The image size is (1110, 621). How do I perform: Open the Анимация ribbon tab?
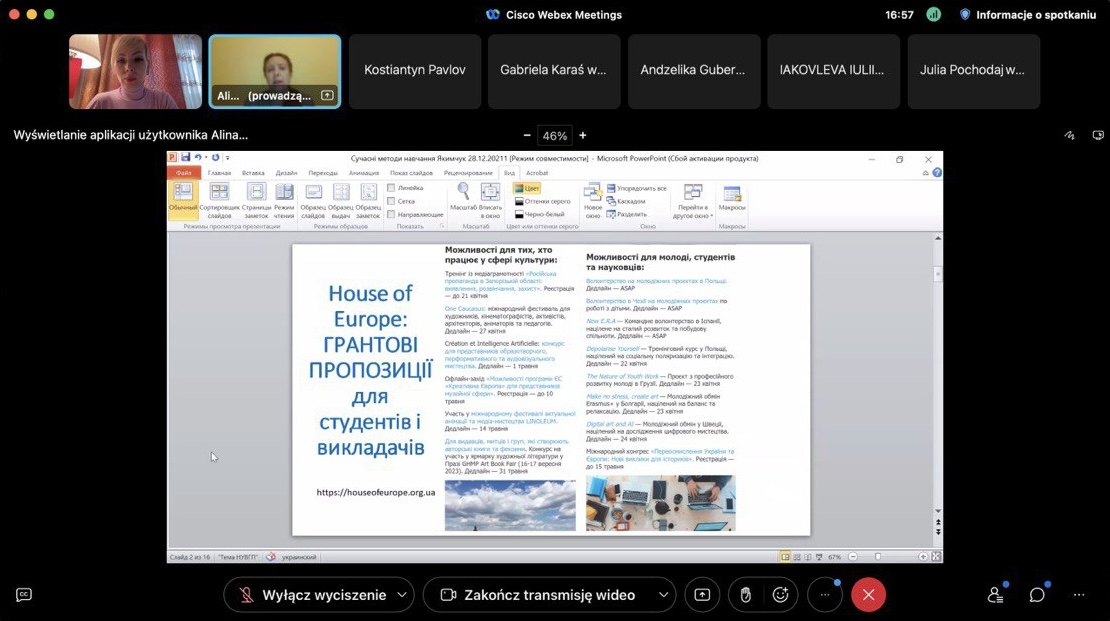coord(364,173)
